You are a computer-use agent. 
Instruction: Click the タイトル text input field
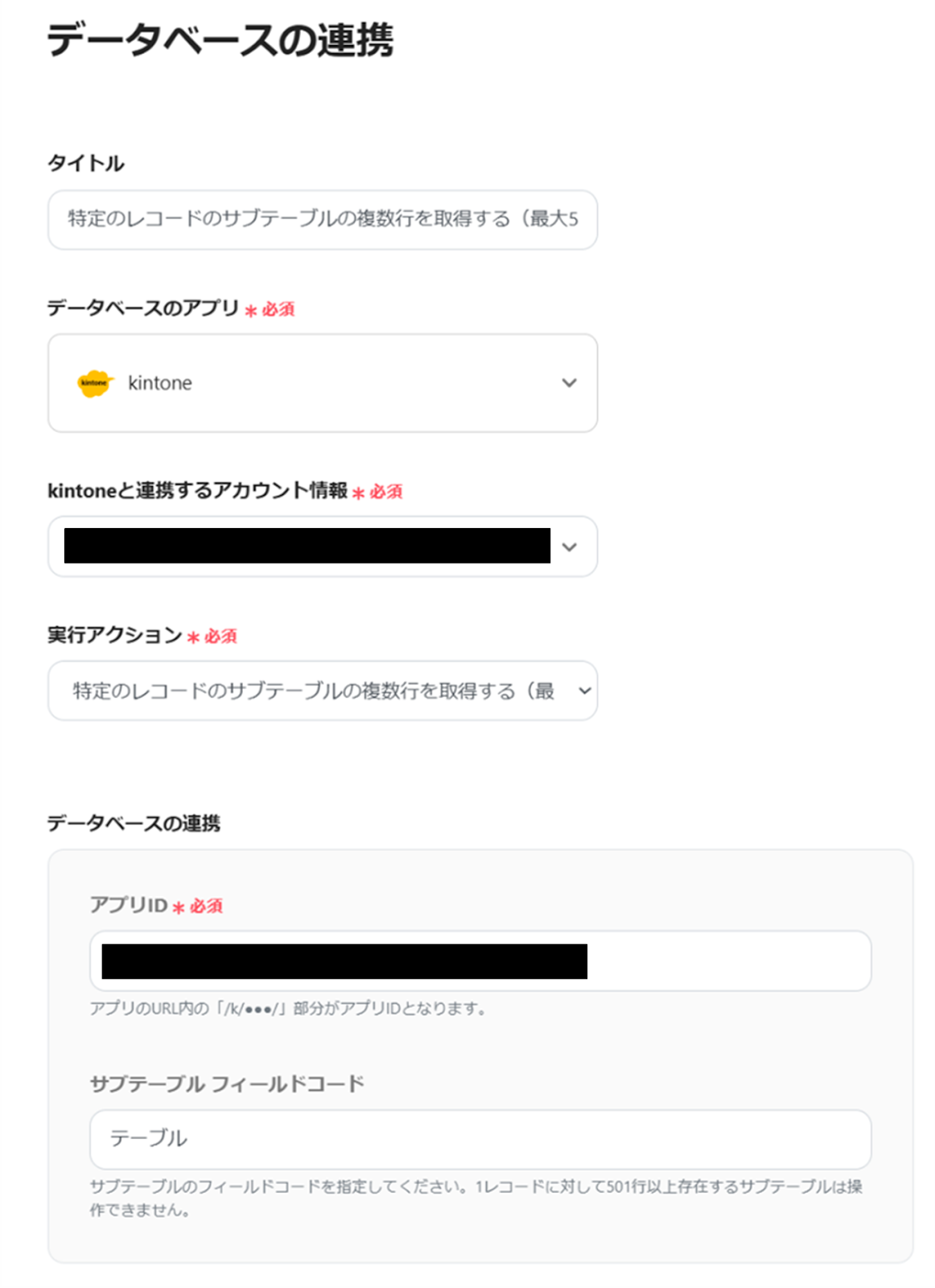pos(322,220)
